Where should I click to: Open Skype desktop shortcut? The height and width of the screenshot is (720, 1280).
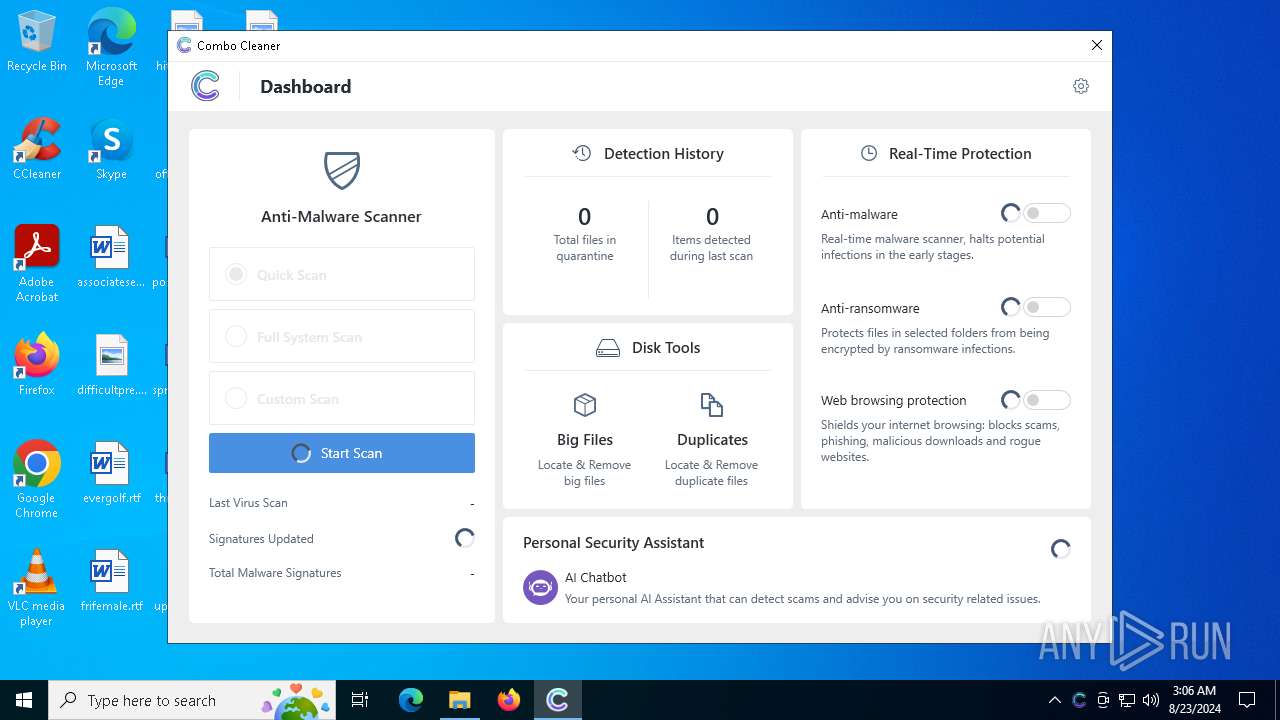click(111, 150)
